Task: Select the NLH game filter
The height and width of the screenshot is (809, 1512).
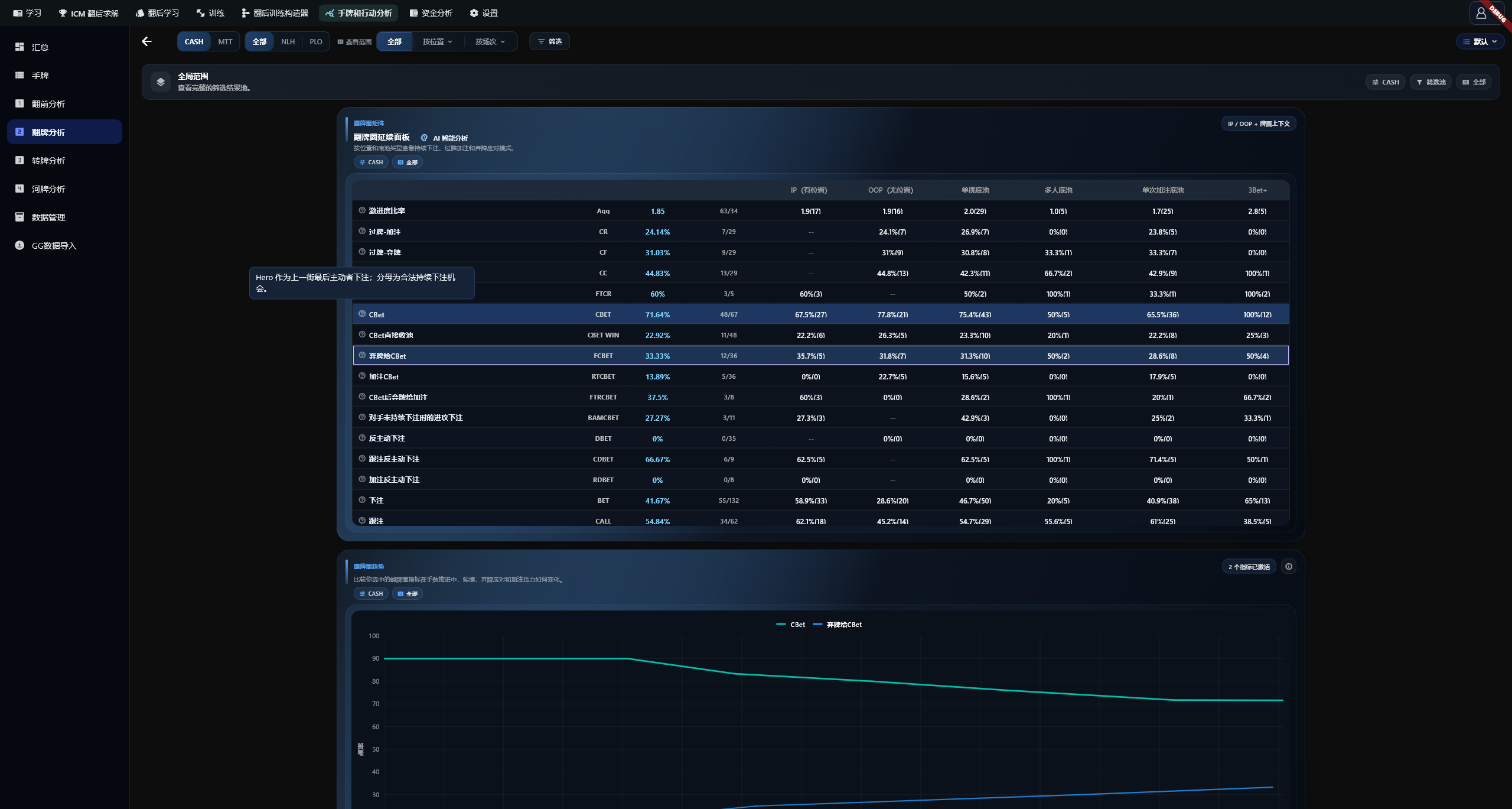Action: (x=288, y=41)
